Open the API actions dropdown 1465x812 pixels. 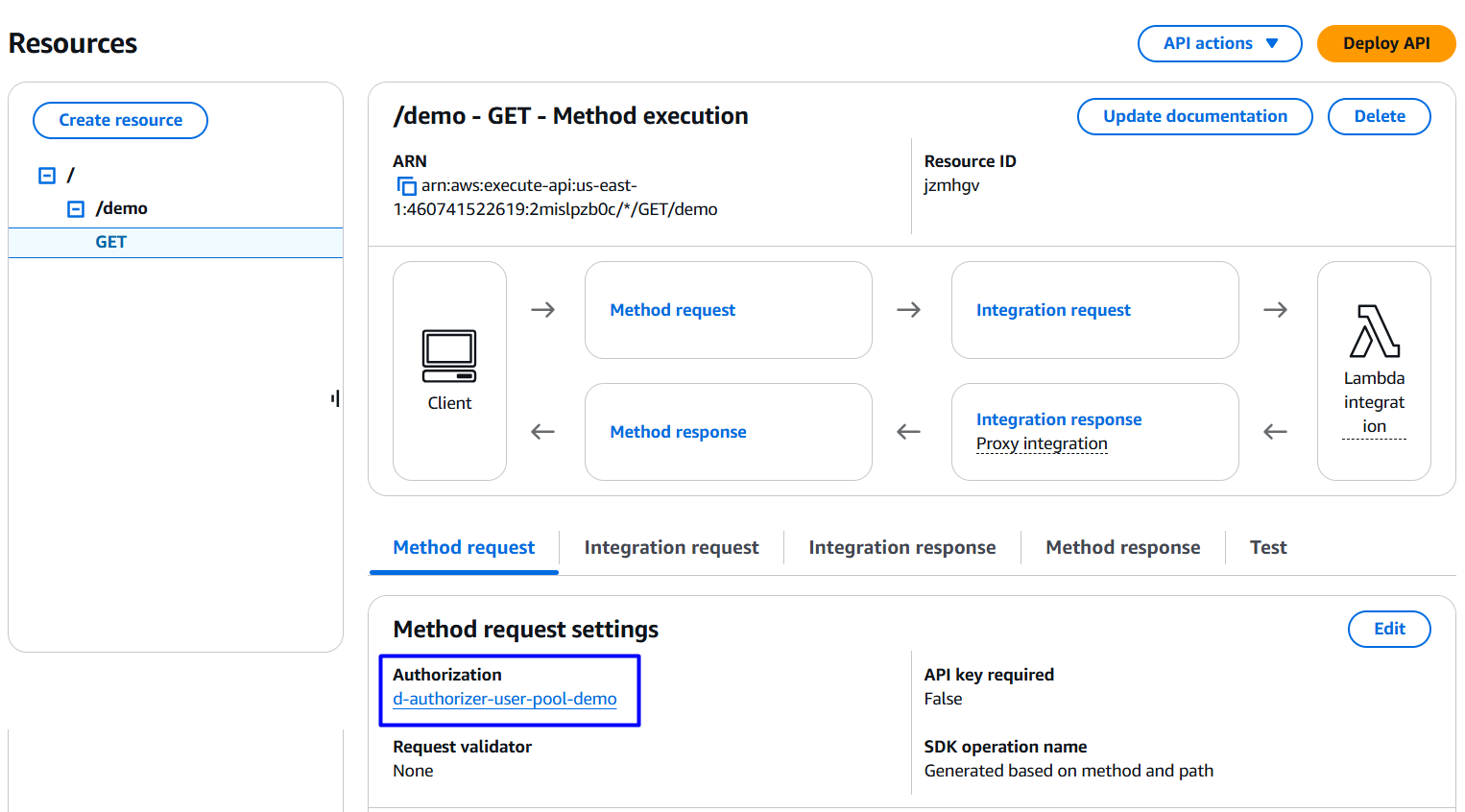[1219, 44]
